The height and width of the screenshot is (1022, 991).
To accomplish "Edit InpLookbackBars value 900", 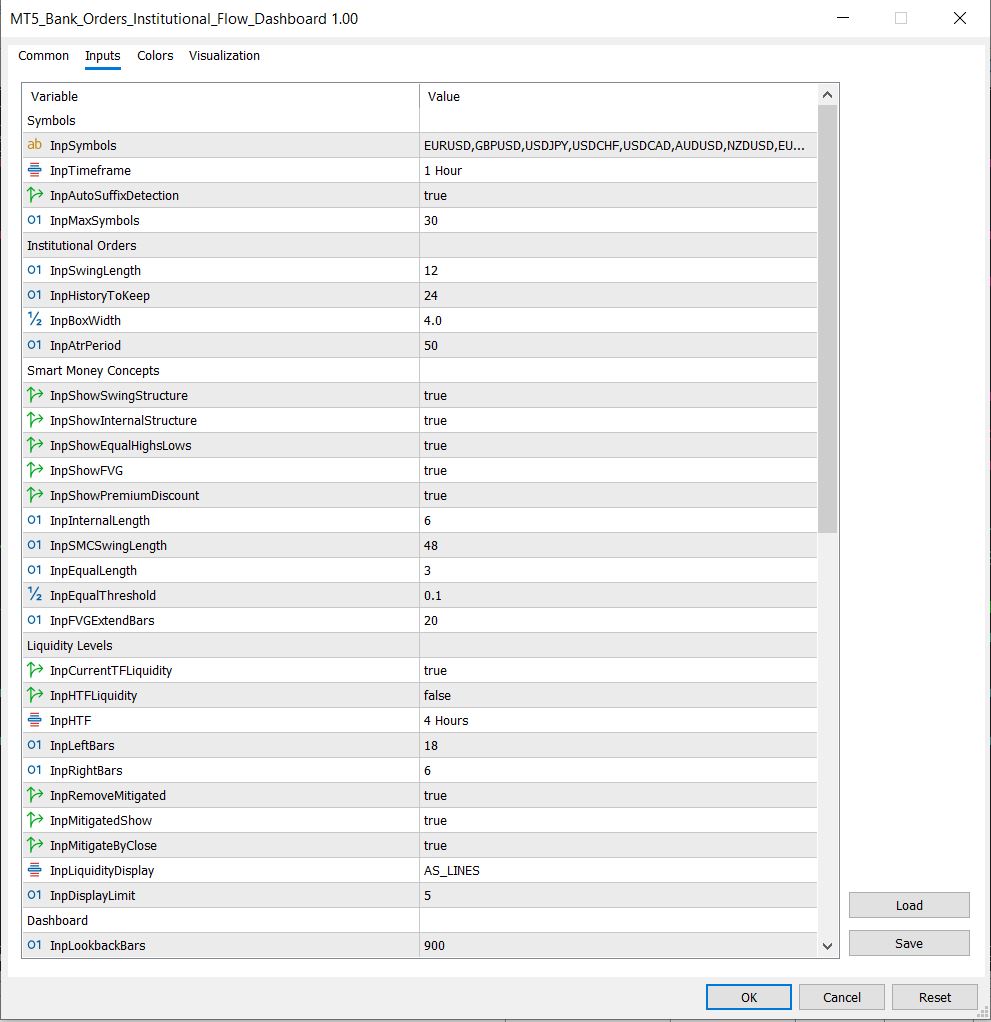I will (618, 946).
